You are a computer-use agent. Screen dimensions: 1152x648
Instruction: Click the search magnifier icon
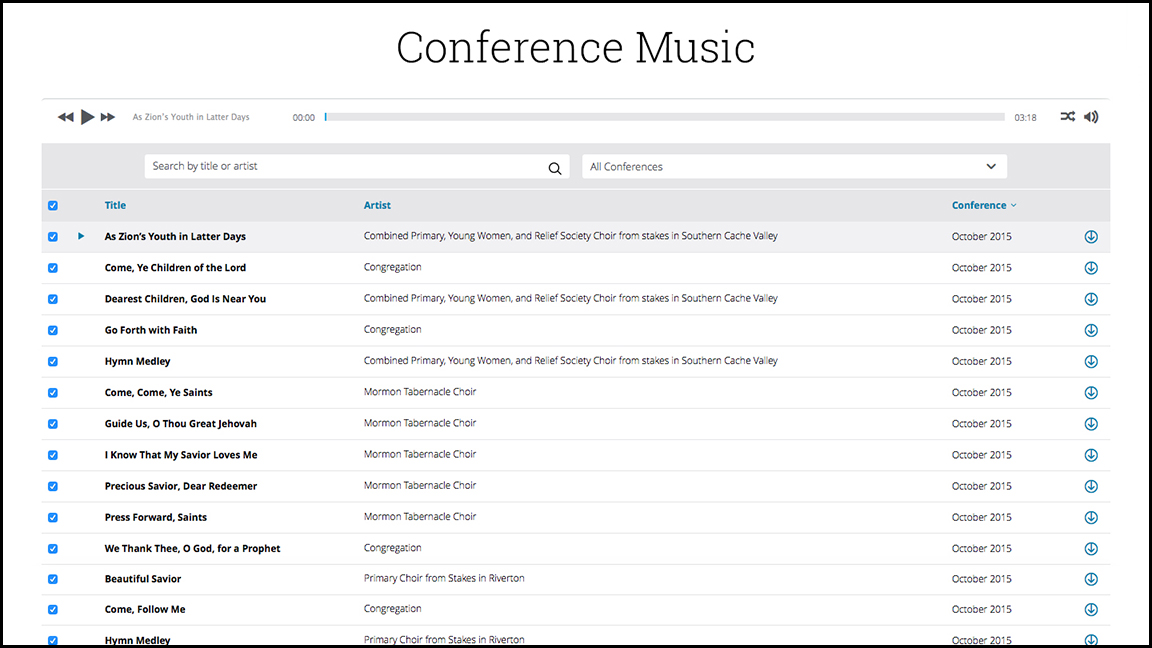click(555, 168)
